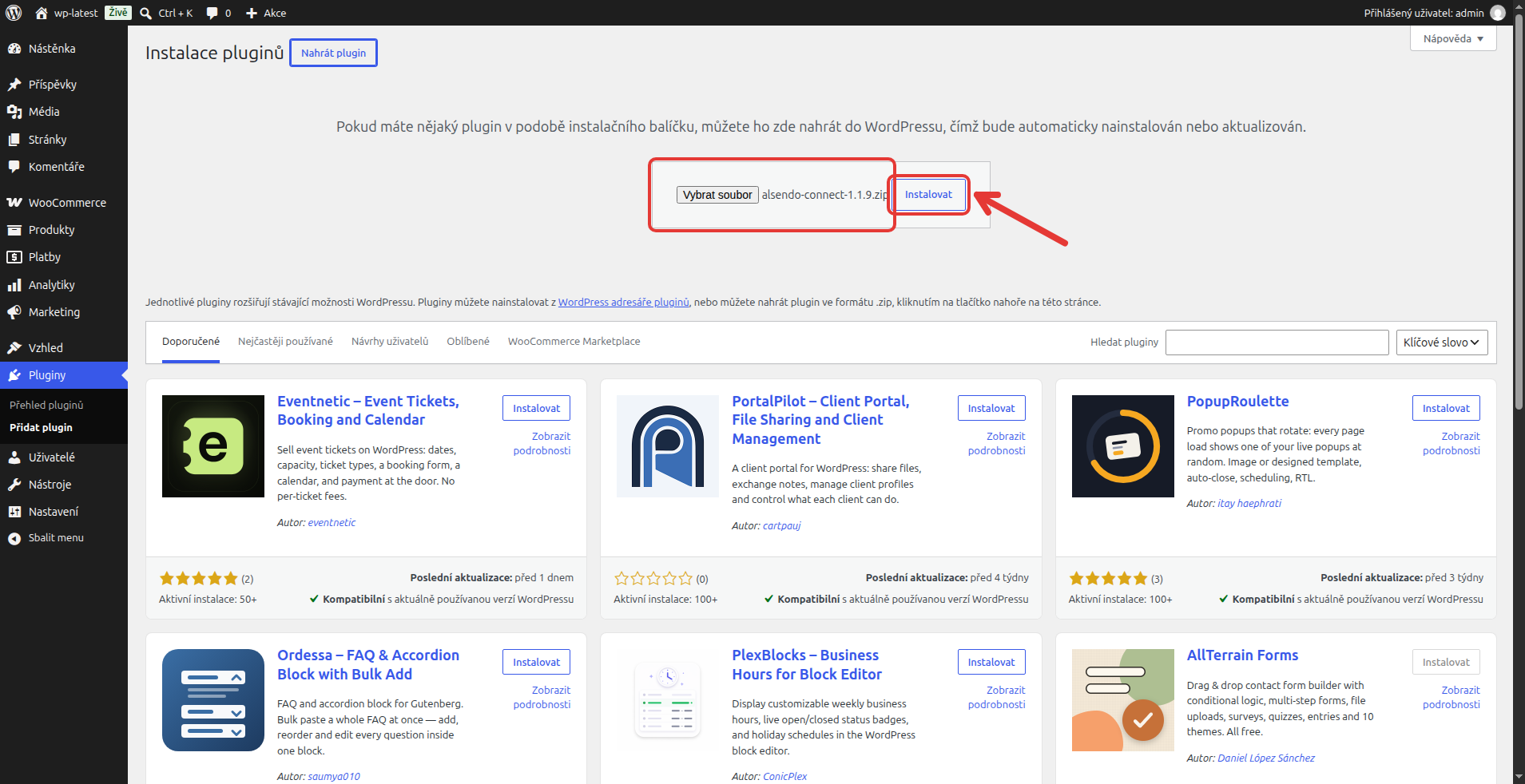Open WordPress adresáře pluginů link
The image size is (1525, 784).
point(623,303)
